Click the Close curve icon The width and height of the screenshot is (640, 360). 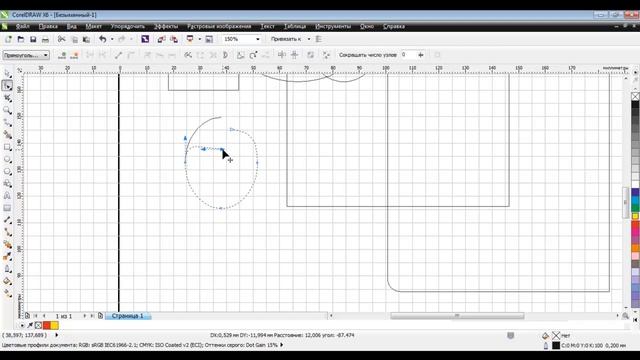pyautogui.click(x=225, y=55)
